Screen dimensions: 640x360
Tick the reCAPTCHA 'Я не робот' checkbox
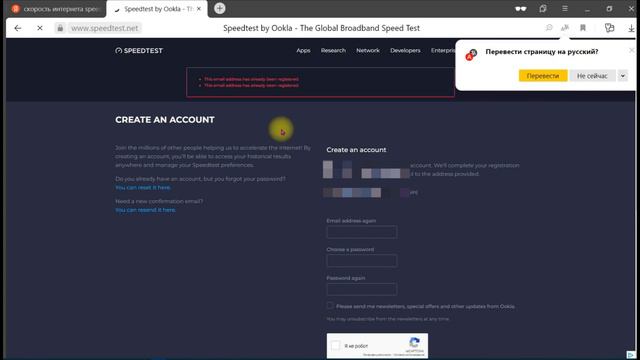click(336, 345)
